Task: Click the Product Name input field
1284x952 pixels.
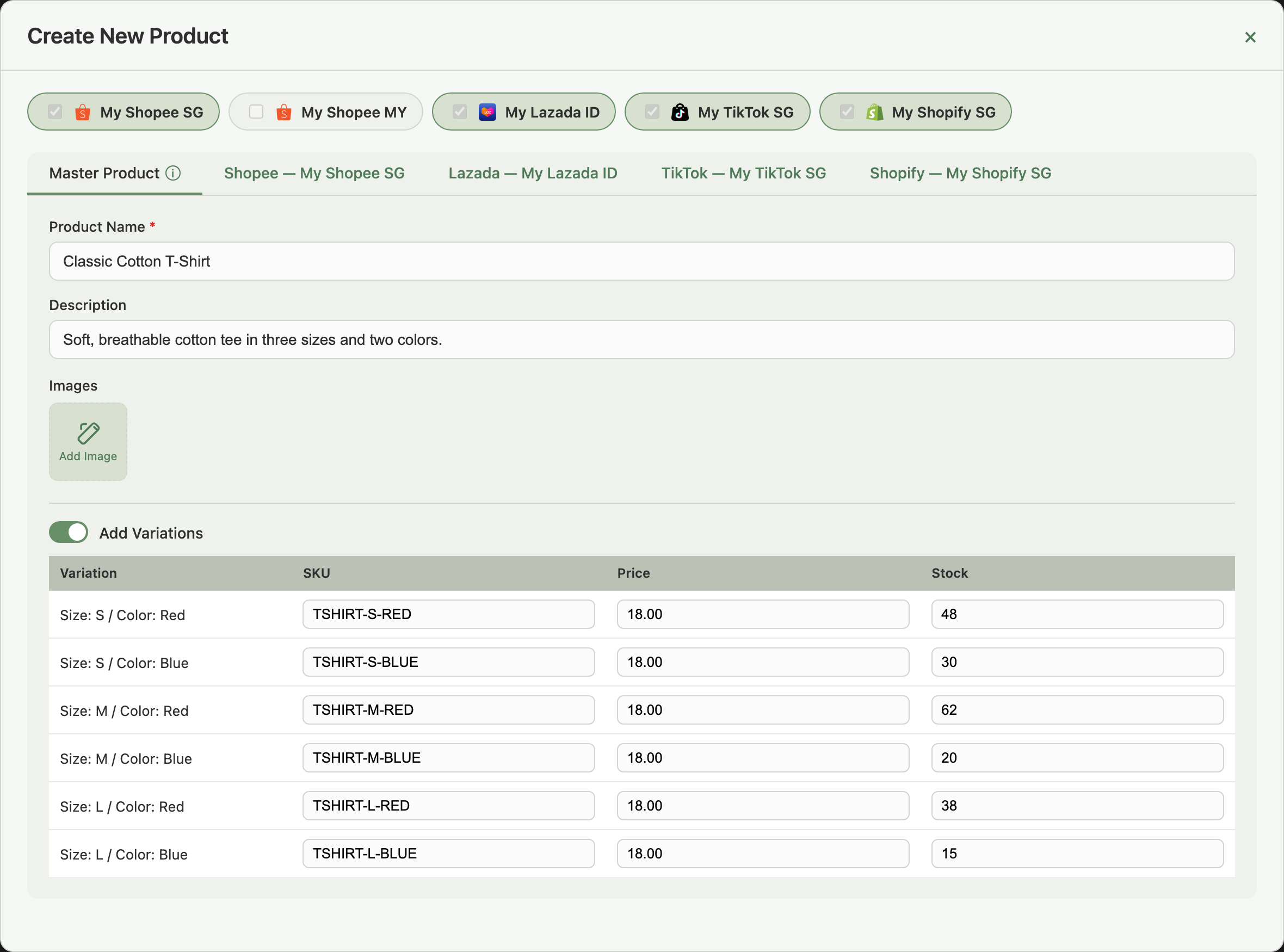Action: click(641, 261)
